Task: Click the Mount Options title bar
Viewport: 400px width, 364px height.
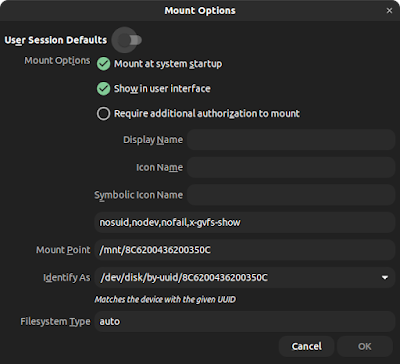Action: [200, 11]
